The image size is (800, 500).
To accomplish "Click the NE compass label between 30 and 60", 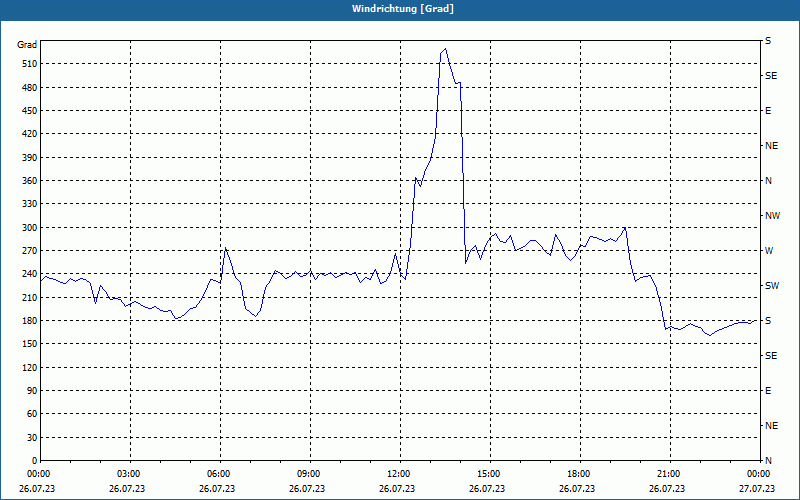I will 771,426.
